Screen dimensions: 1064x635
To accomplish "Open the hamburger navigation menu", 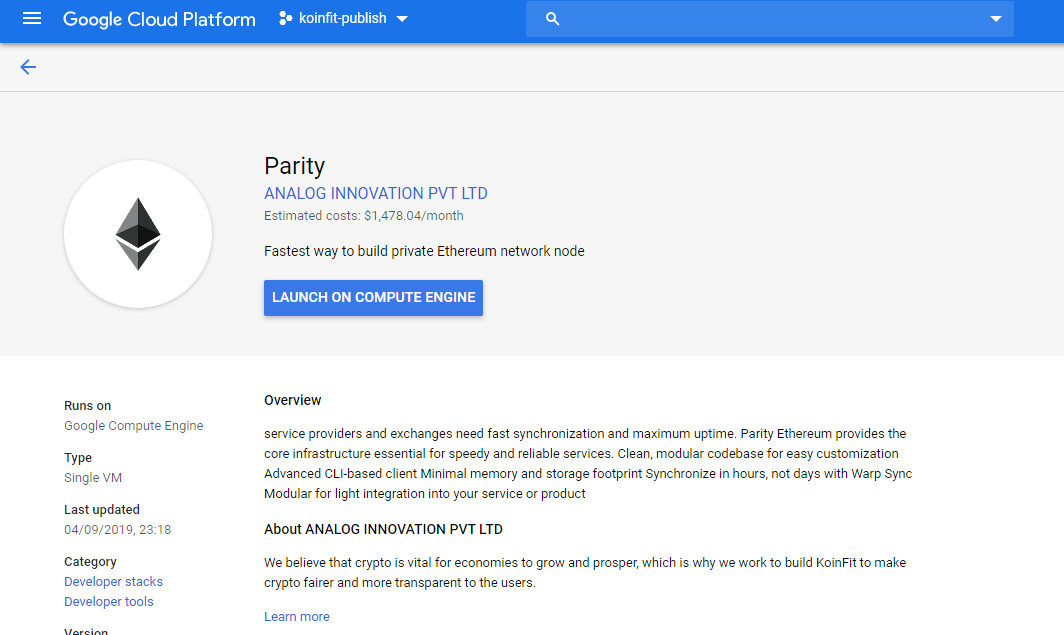I will pyautogui.click(x=32, y=18).
